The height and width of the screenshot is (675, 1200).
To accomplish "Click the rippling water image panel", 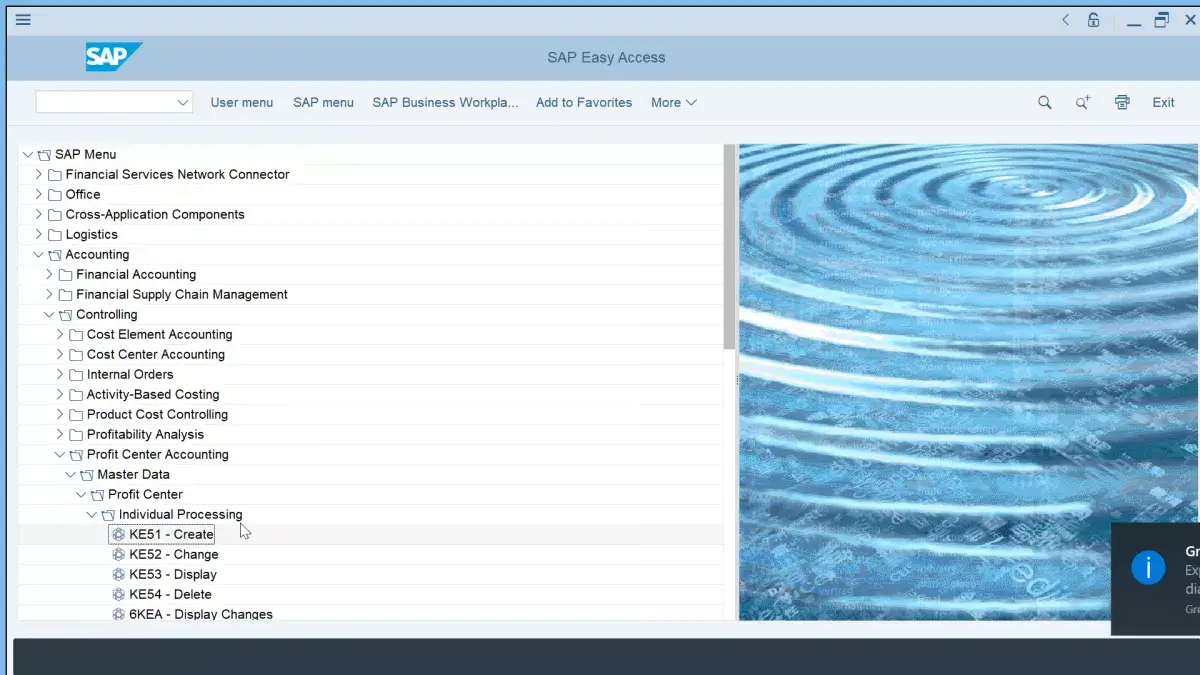I will [x=968, y=383].
